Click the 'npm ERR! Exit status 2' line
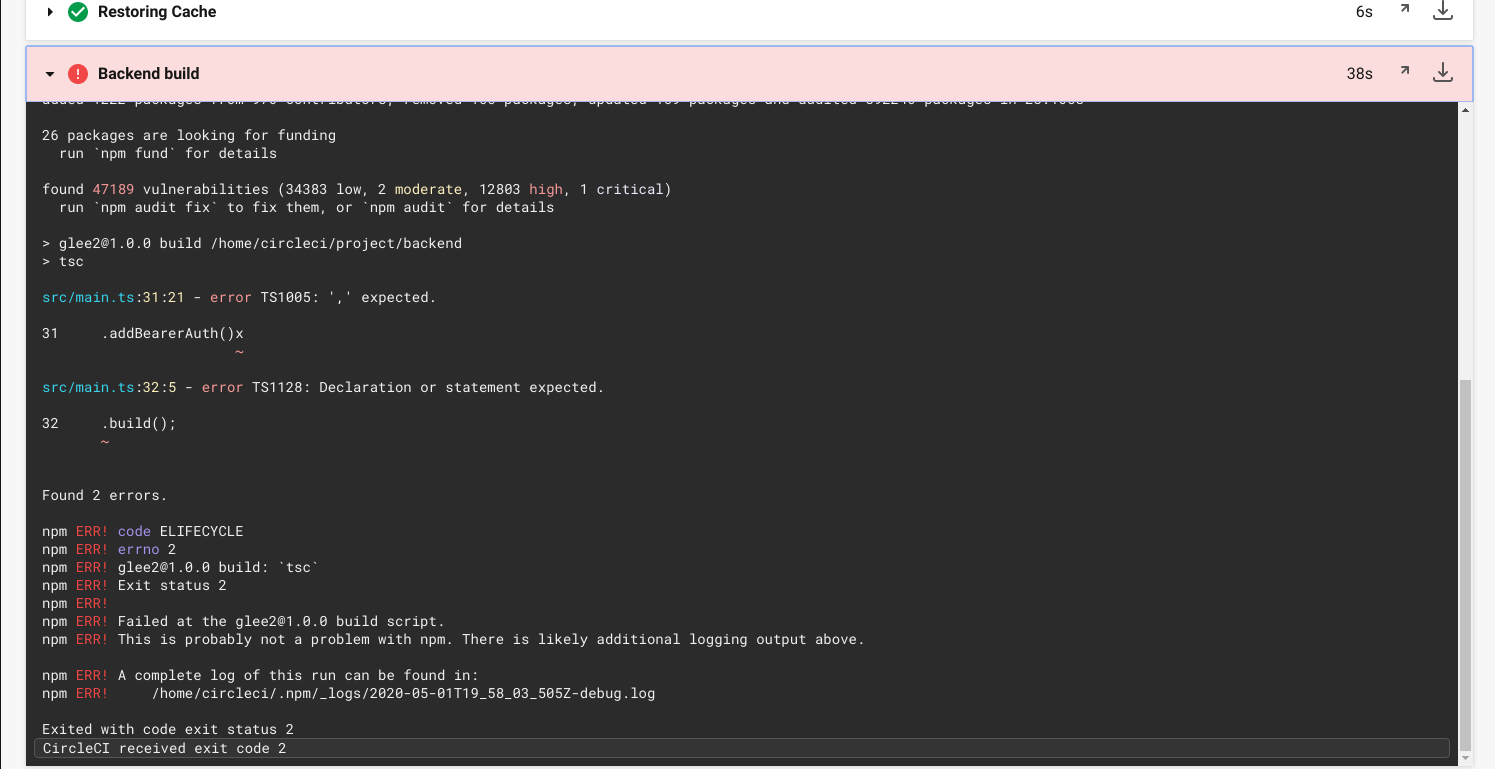The image size is (1495, 769). point(134,585)
